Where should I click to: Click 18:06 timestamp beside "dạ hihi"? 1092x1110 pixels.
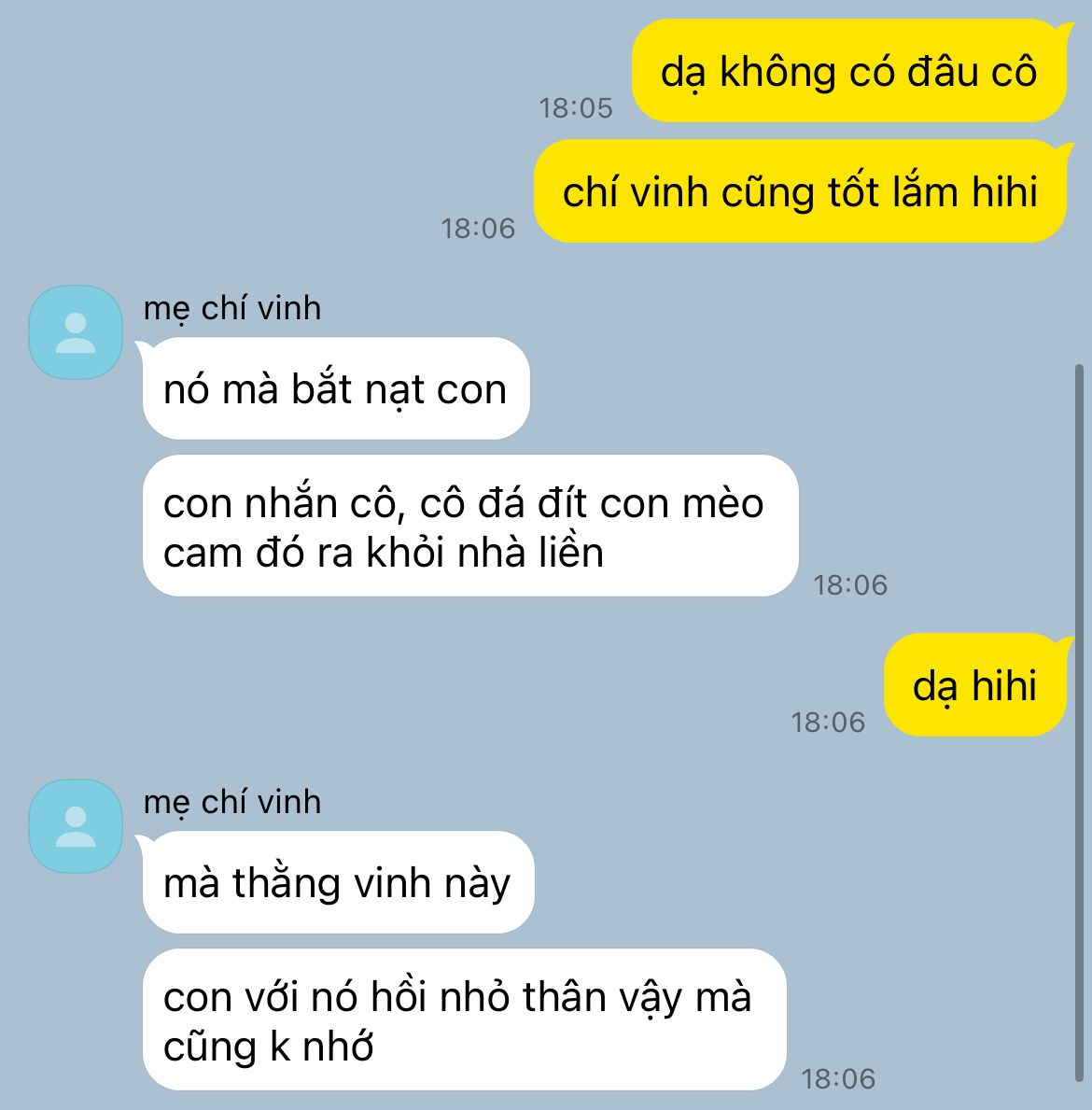point(827,723)
